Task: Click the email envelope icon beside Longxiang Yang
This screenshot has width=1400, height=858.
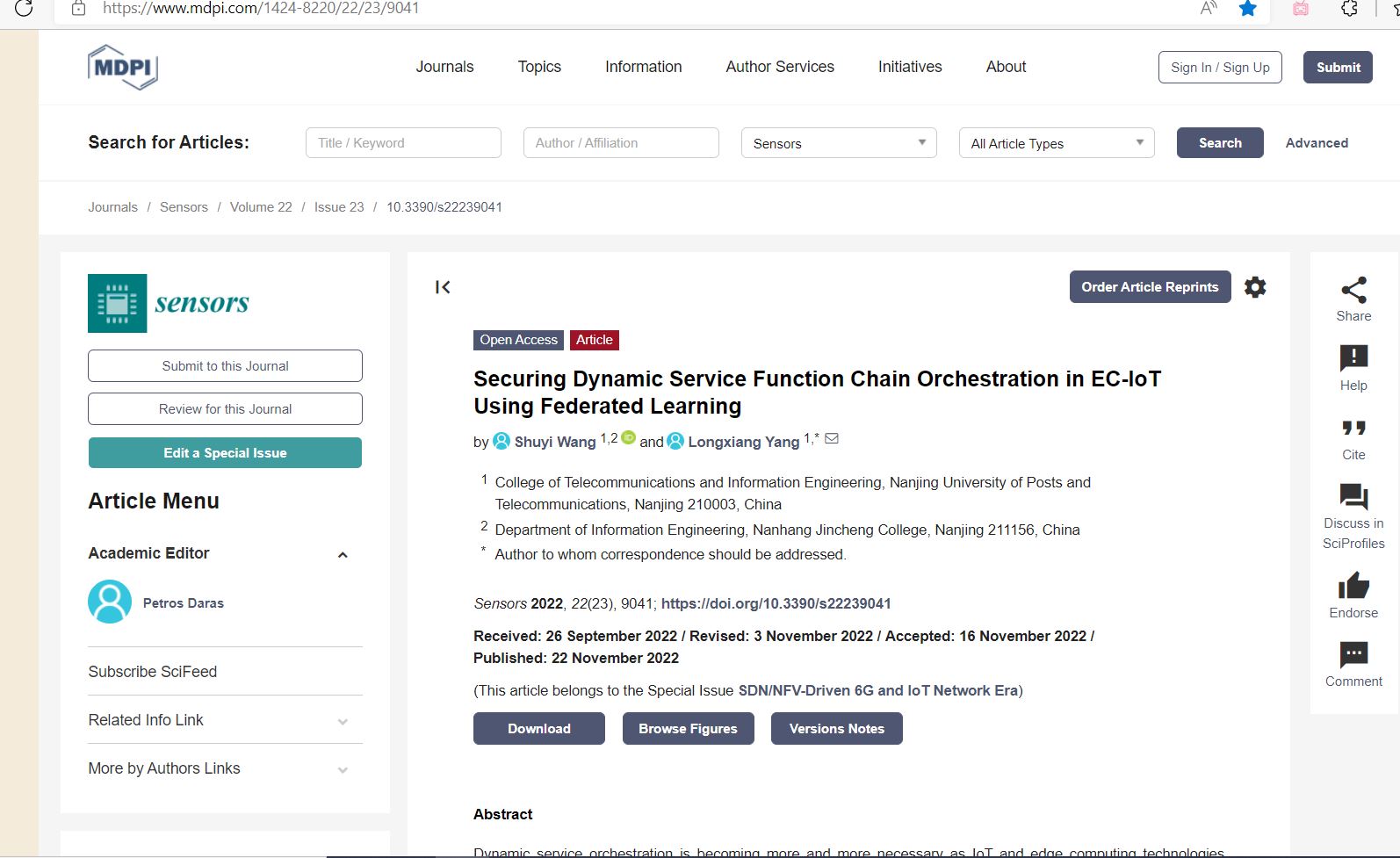Action: [x=832, y=438]
